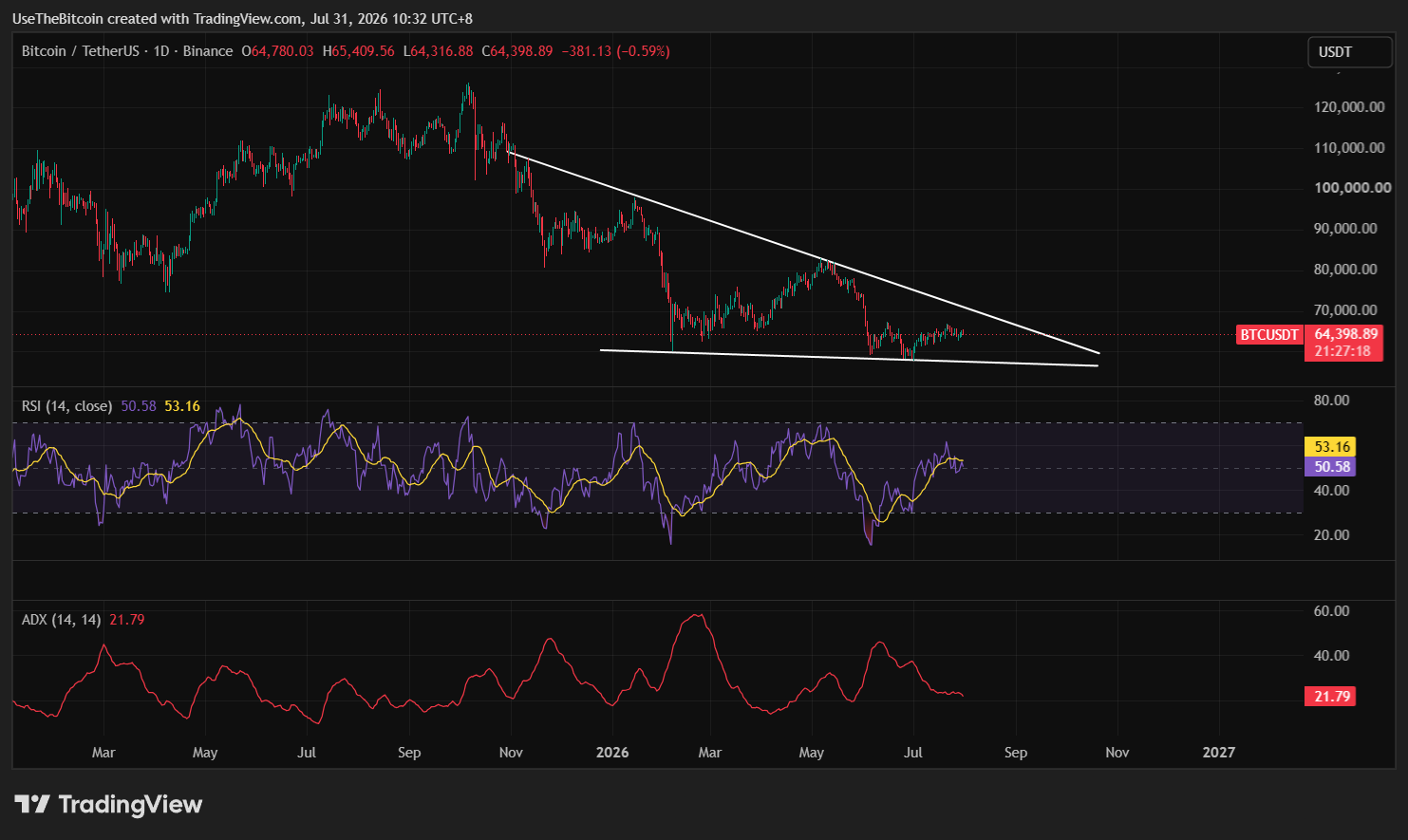Click the RSI 40.00 axis label

click(1331, 491)
